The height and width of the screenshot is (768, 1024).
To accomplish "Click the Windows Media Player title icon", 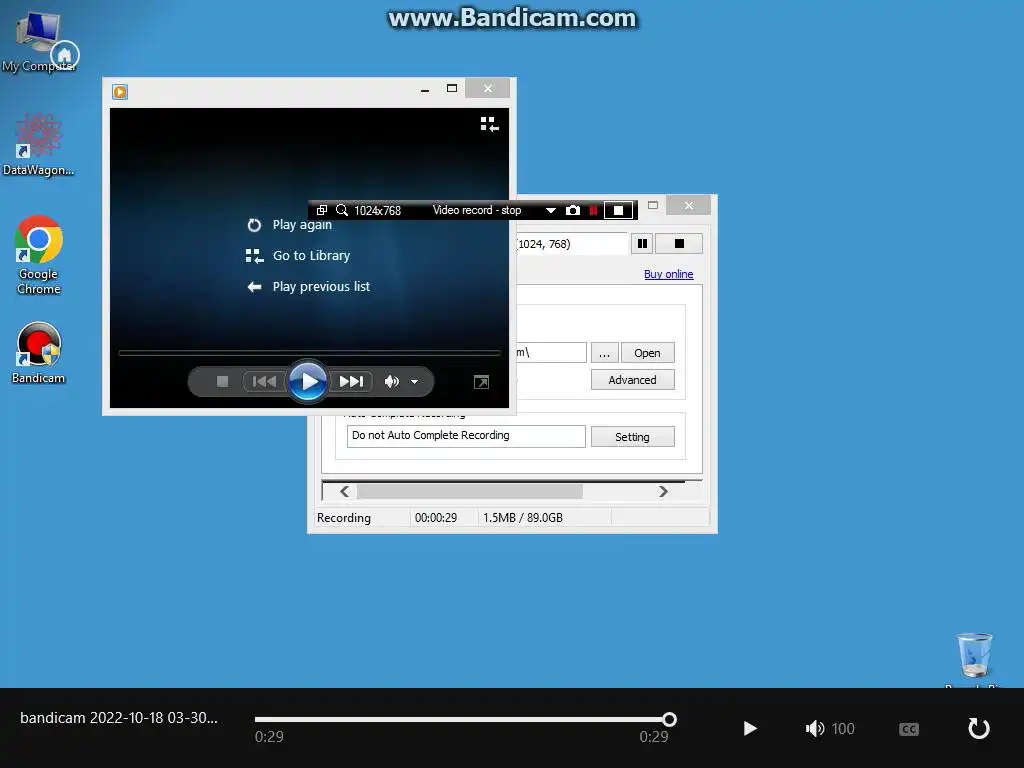I will pos(120,91).
